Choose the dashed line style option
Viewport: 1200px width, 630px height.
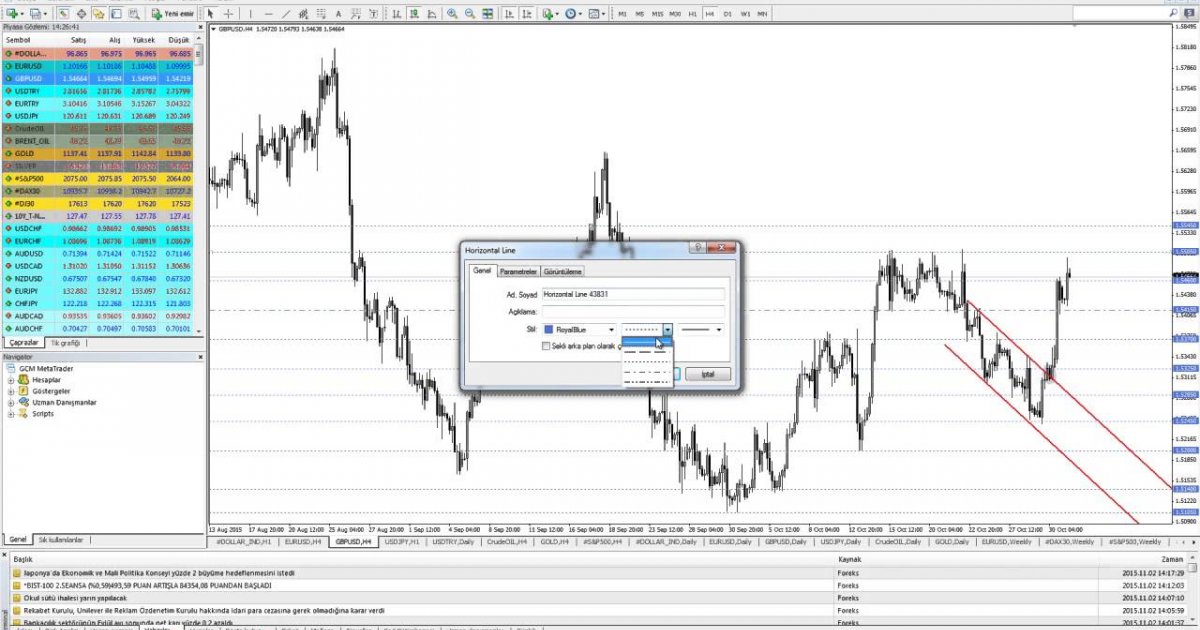coord(648,351)
